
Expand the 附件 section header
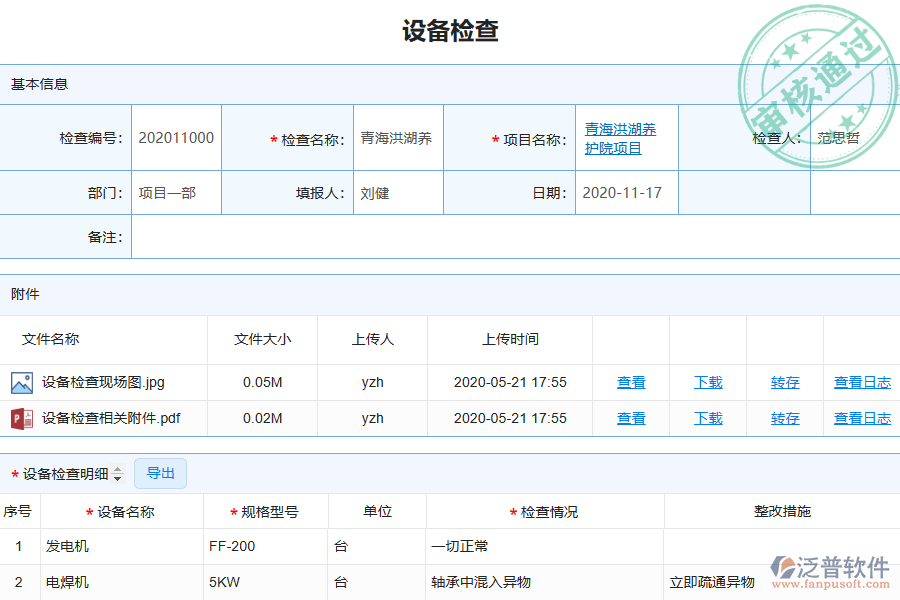[x=27, y=293]
